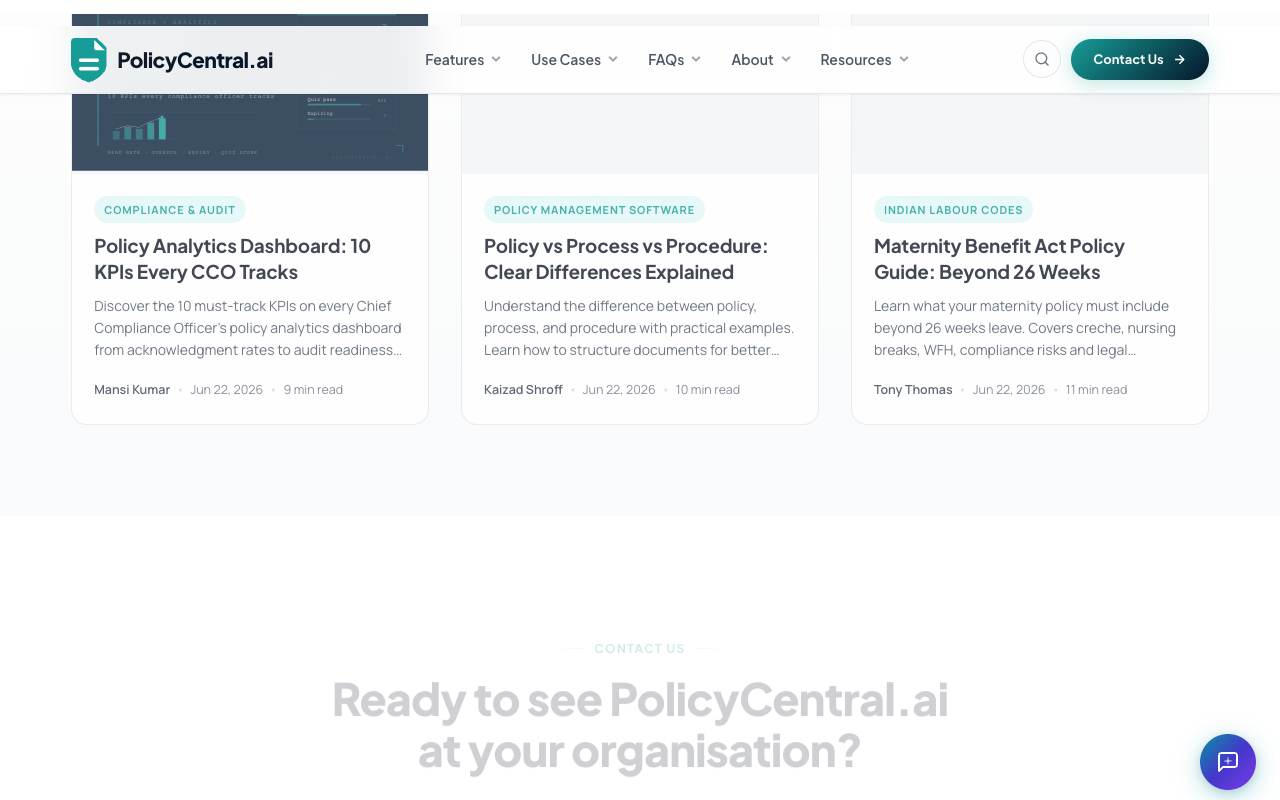Open the search magnifier icon

tap(1042, 59)
